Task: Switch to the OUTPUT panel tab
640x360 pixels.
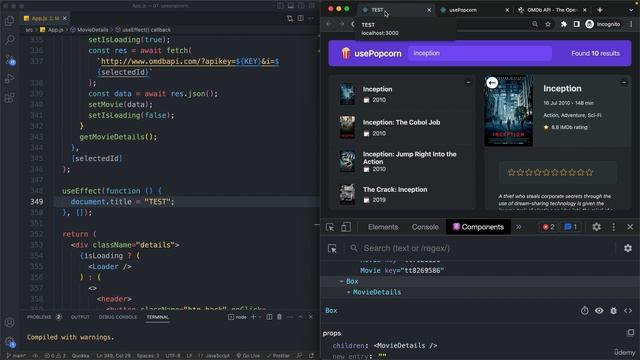Action: click(x=80, y=317)
